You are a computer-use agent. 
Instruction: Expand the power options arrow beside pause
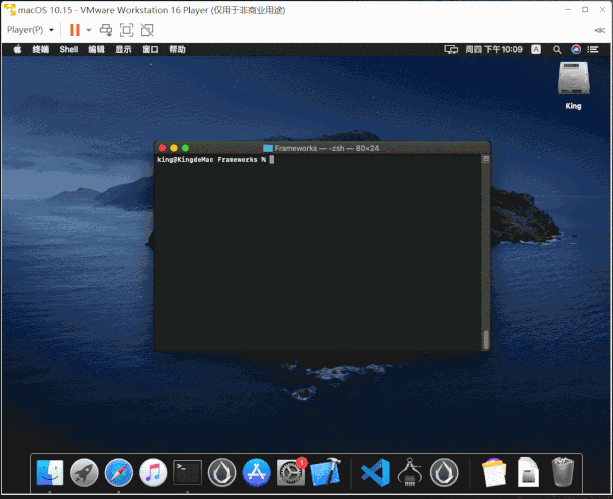tap(89, 30)
